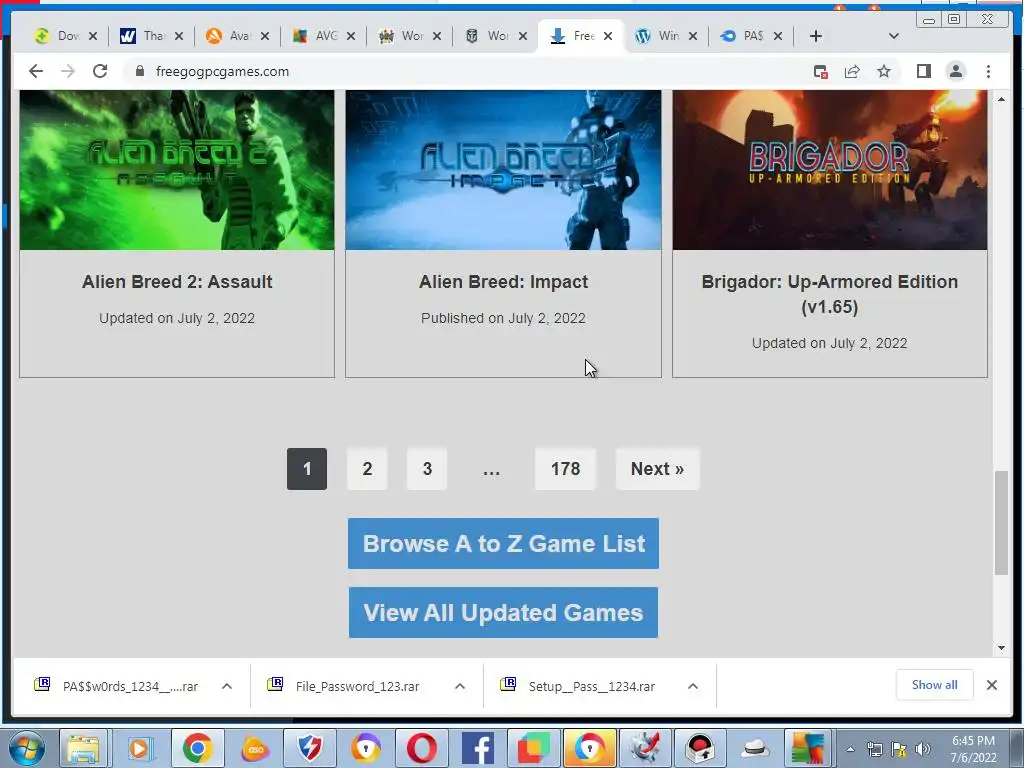Viewport: 1024px width, 768px height.
Task: Open media player taskbar icon
Action: [x=138, y=748]
